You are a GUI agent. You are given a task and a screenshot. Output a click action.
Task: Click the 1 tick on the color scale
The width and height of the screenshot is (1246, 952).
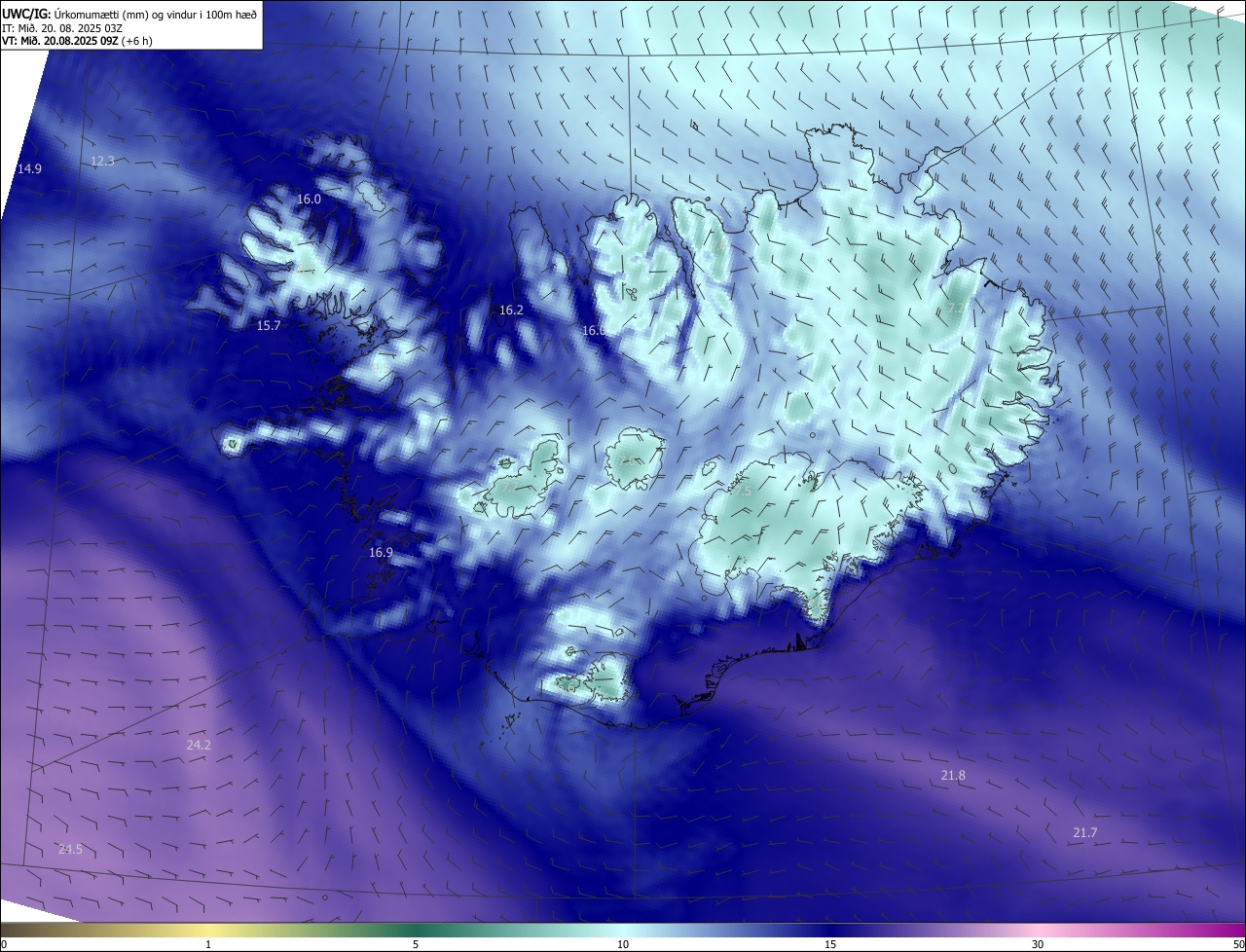tap(208, 944)
